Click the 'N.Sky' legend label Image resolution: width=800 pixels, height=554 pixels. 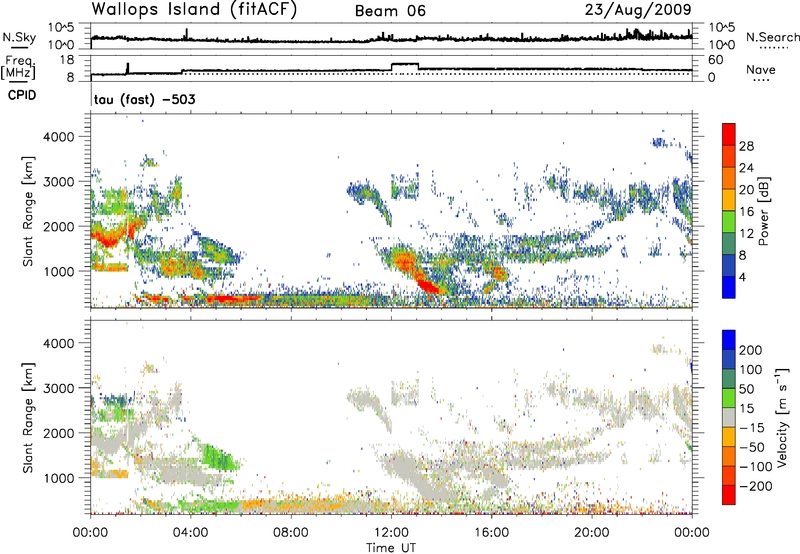pos(19,37)
